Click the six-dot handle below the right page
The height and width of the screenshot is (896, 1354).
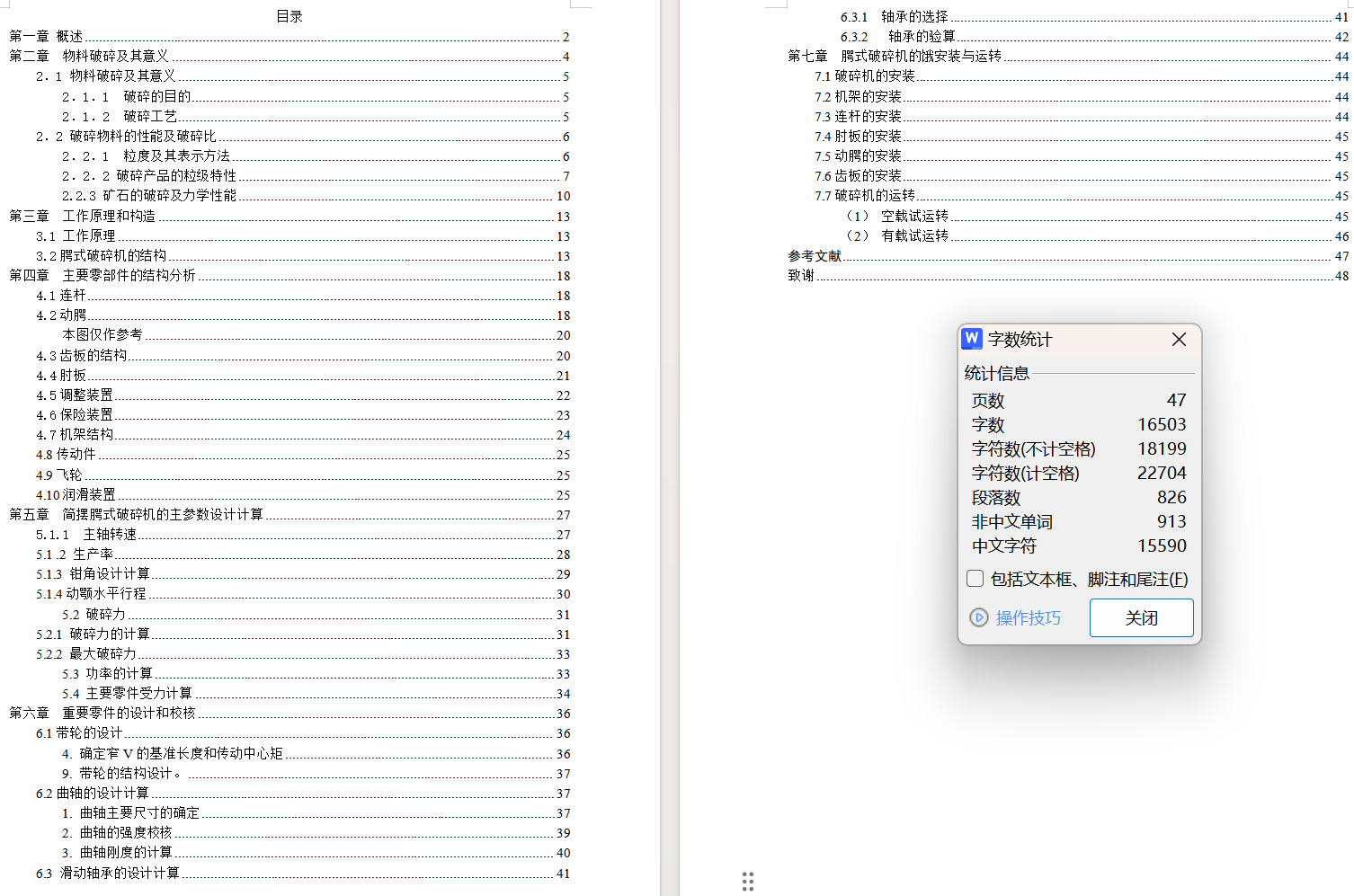(747, 882)
